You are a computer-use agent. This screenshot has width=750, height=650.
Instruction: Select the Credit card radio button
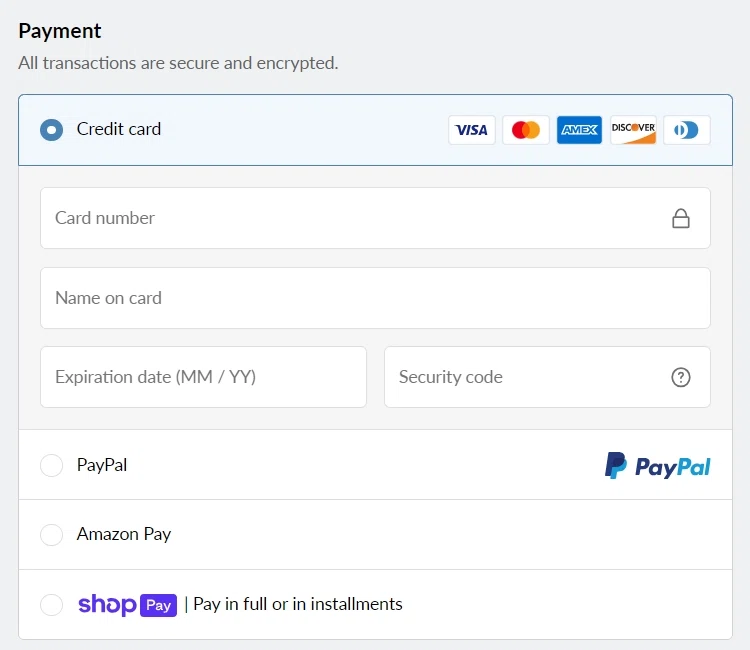click(x=51, y=130)
